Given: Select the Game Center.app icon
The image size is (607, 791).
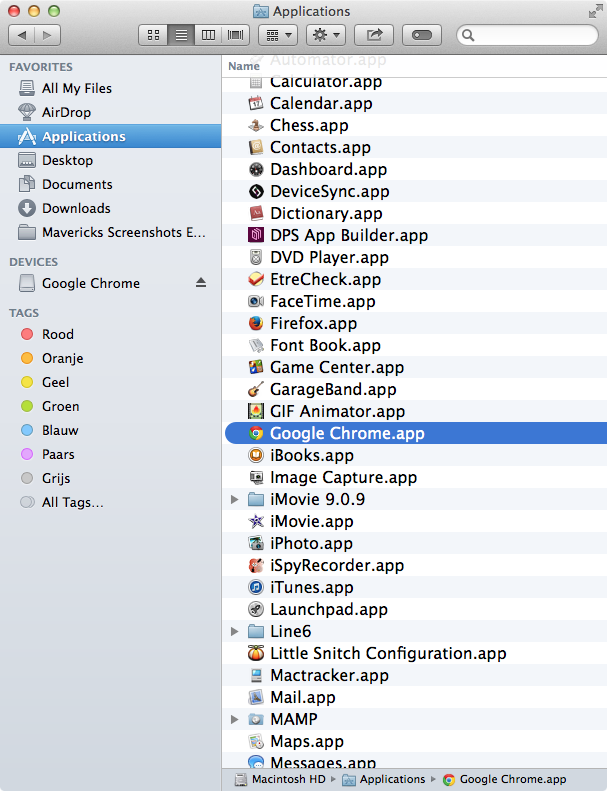Looking at the screenshot, I should tap(256, 367).
